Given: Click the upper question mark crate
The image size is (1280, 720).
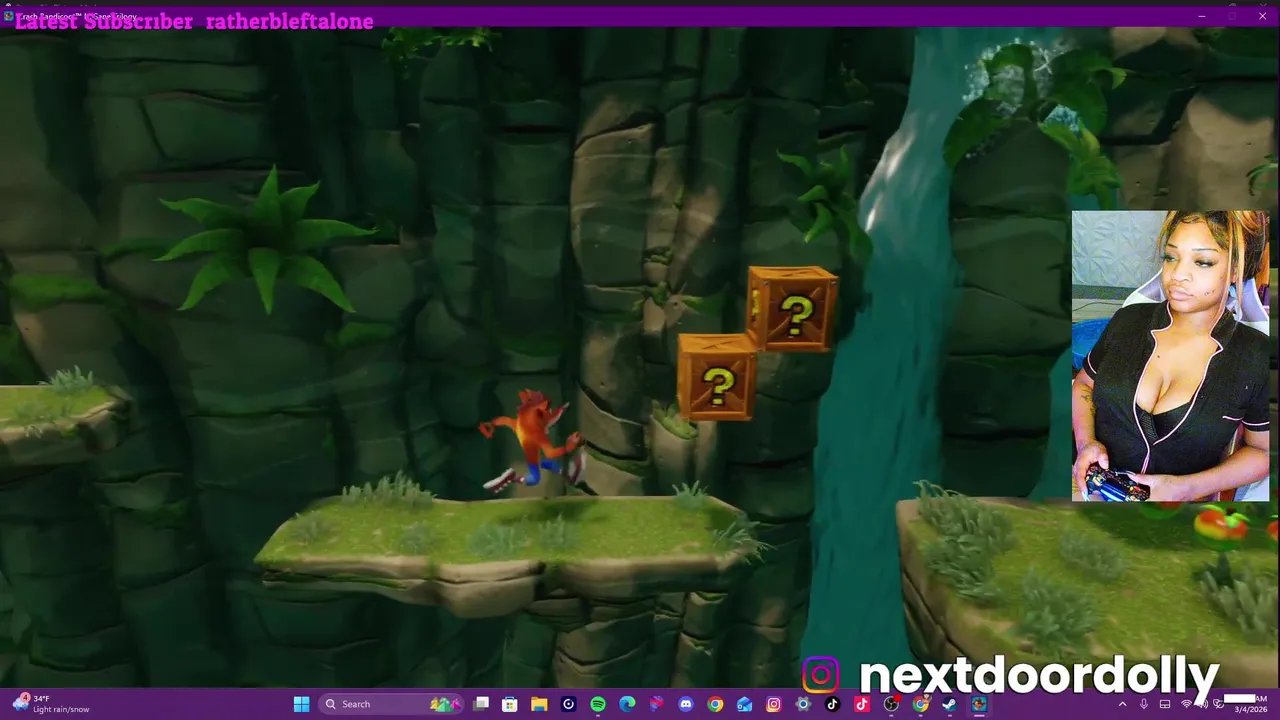Looking at the screenshot, I should [x=793, y=309].
